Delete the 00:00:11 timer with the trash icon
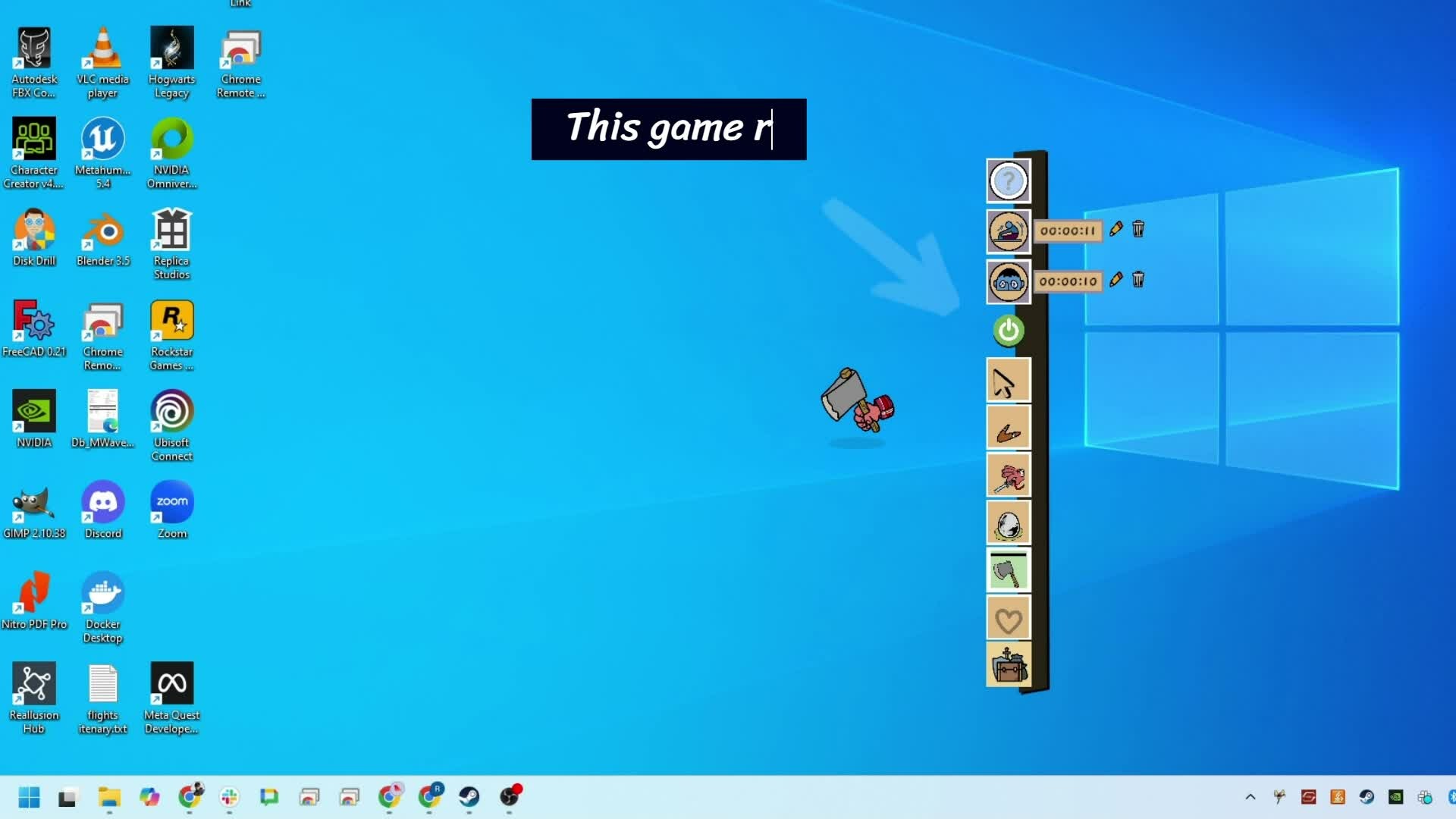 tap(1138, 229)
